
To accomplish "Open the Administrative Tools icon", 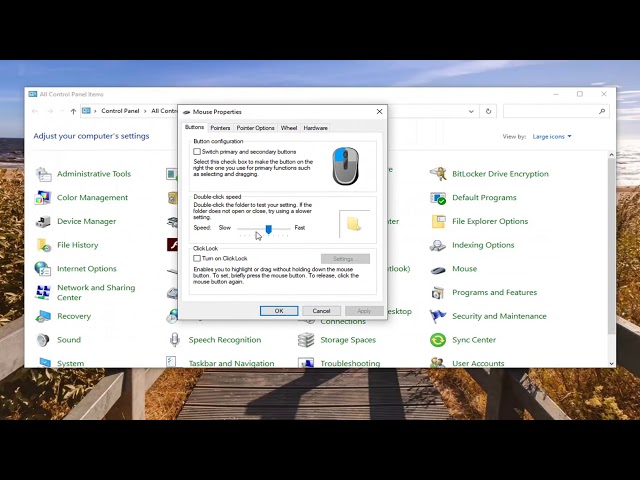I will (x=43, y=174).
